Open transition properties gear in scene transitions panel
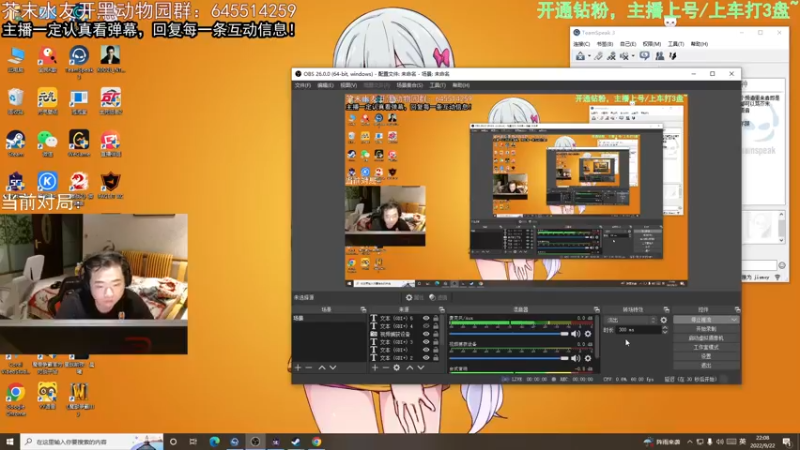Image resolution: width=800 pixels, height=450 pixels. [x=664, y=320]
